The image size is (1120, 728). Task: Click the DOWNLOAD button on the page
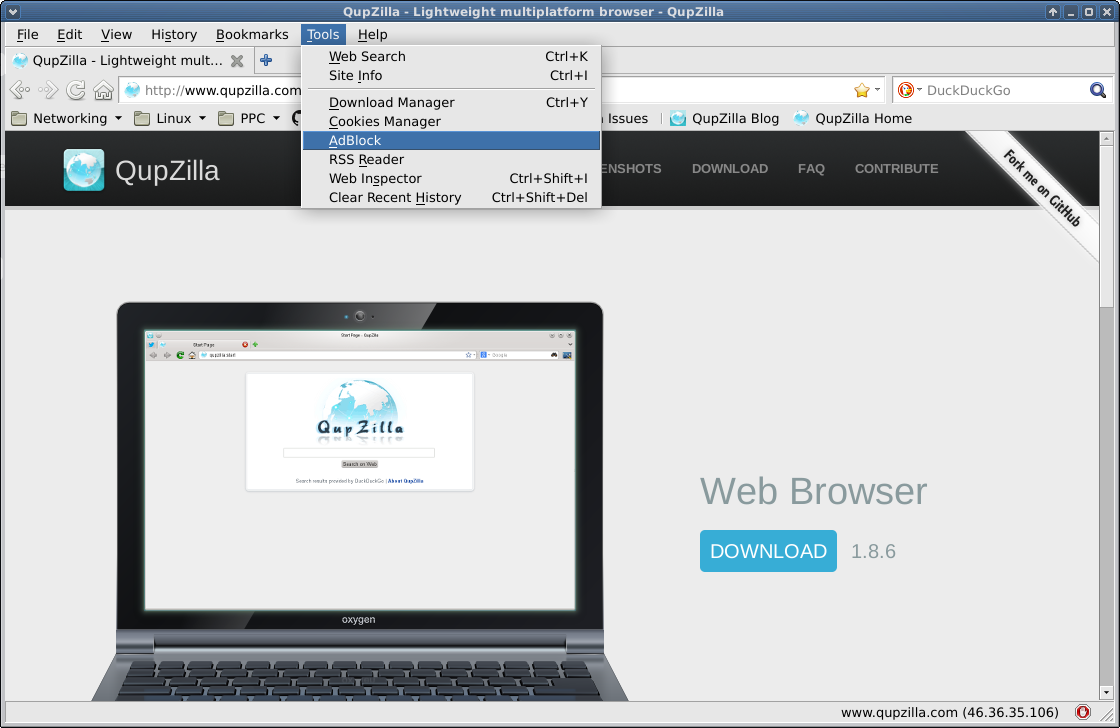pyautogui.click(x=768, y=551)
